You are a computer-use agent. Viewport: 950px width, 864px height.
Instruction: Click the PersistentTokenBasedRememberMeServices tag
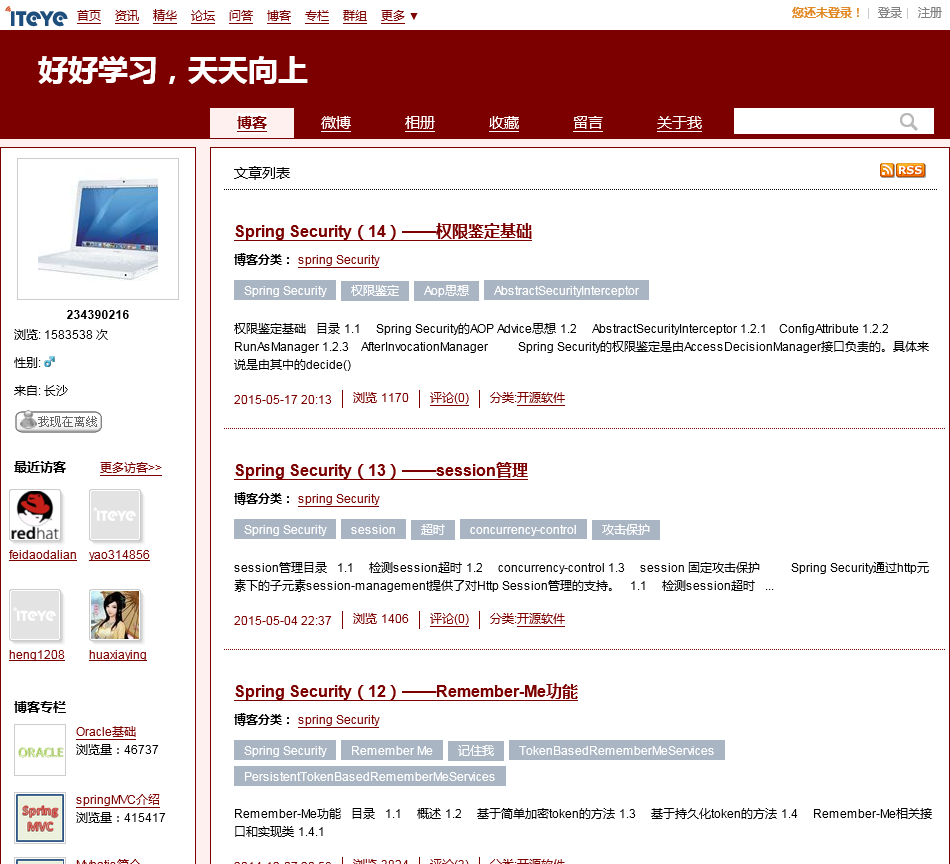pos(370,776)
